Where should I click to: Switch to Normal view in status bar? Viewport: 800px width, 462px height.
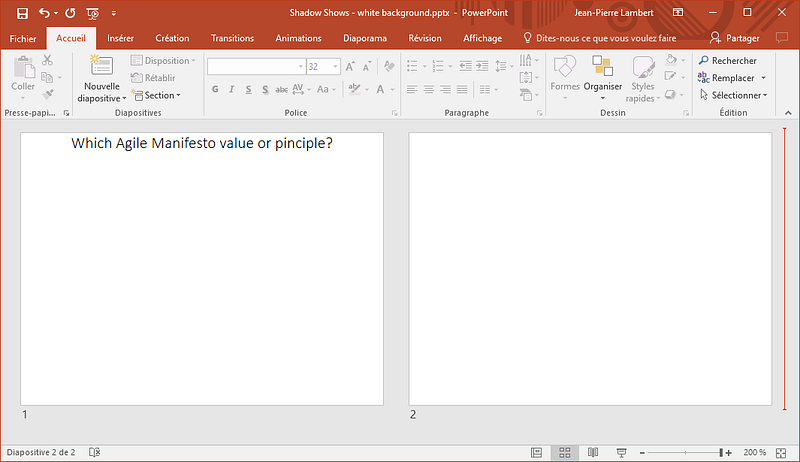[536, 453]
